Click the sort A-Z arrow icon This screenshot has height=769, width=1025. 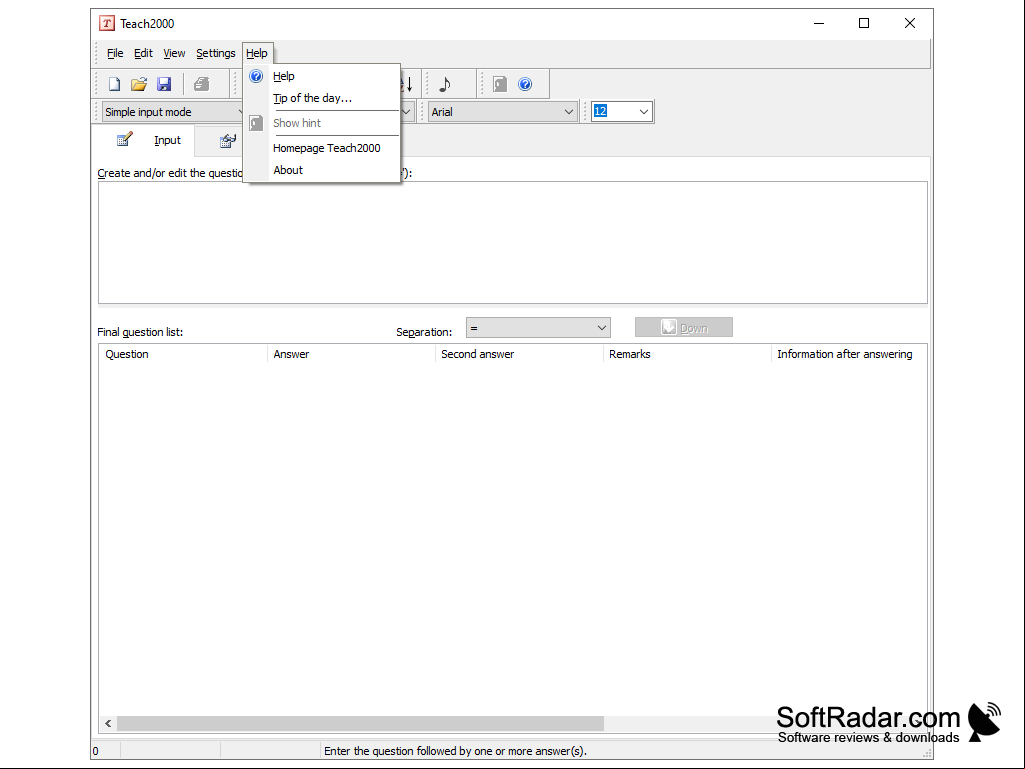pyautogui.click(x=407, y=84)
